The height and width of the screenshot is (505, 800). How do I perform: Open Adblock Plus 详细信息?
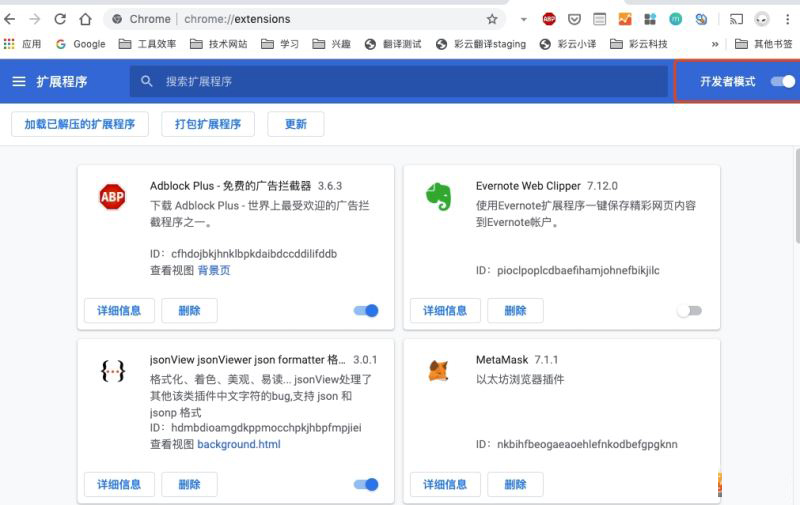(x=119, y=311)
